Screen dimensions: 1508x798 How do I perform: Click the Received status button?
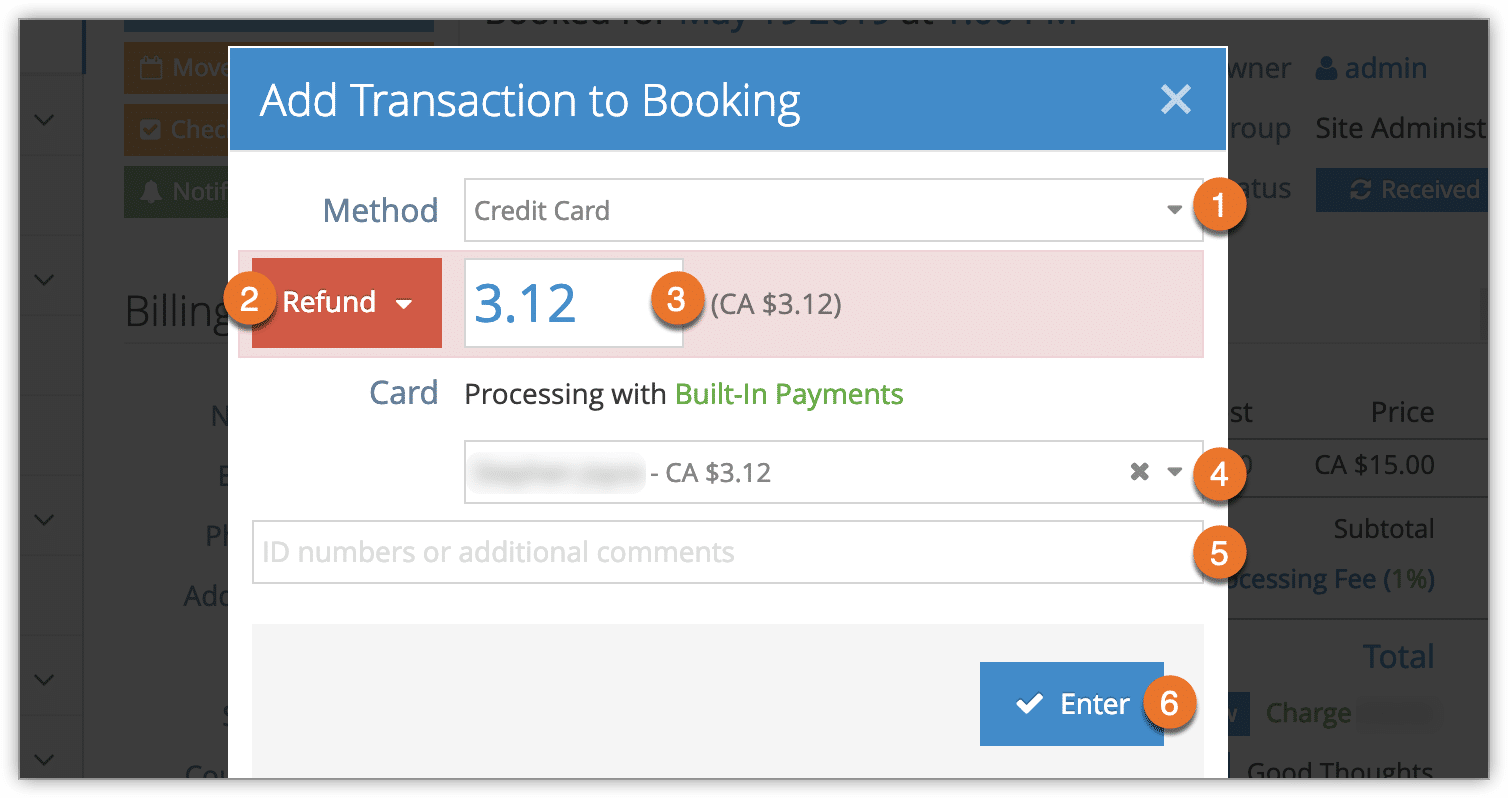(x=1400, y=190)
